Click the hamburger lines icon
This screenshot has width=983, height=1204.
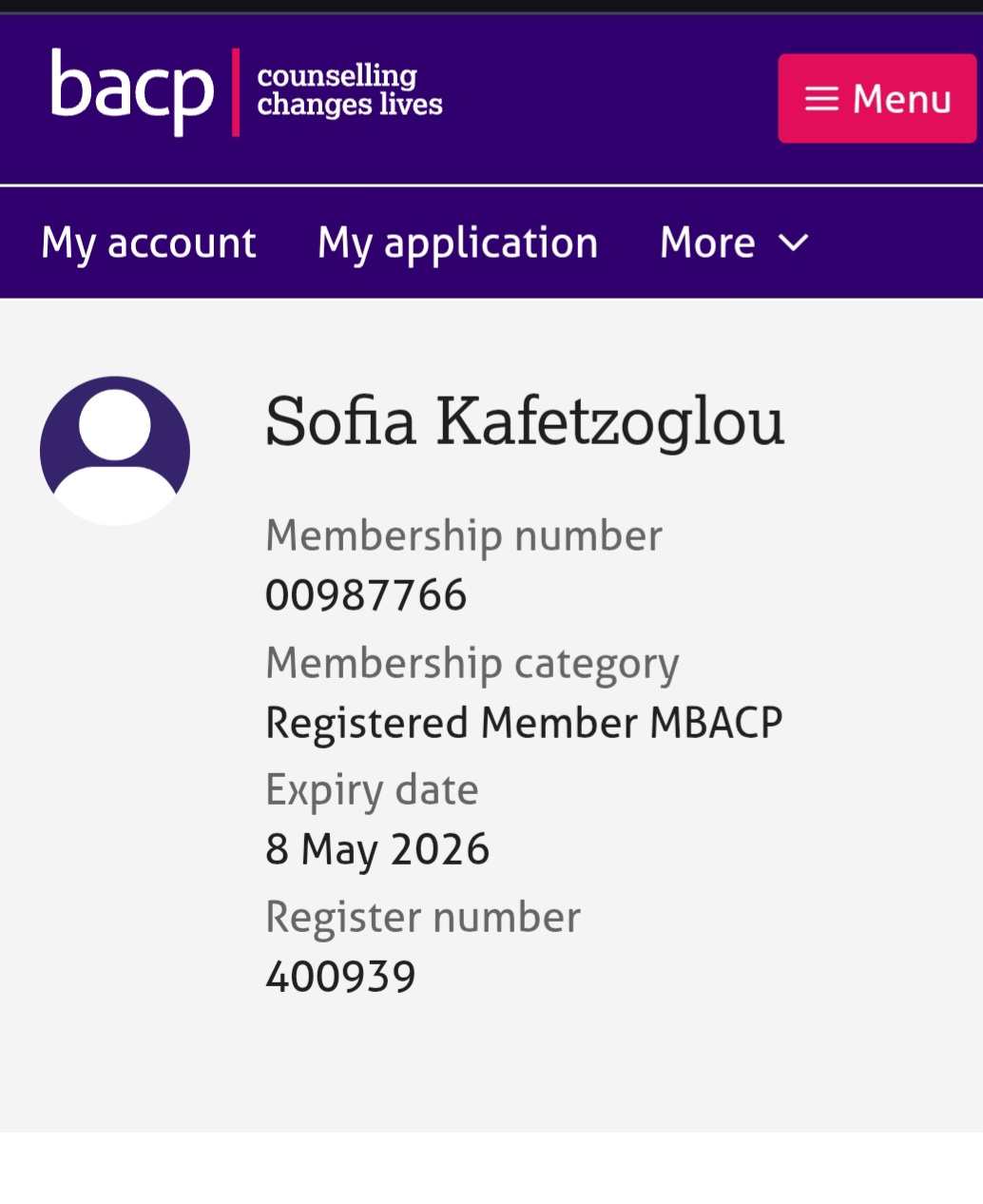tap(821, 99)
